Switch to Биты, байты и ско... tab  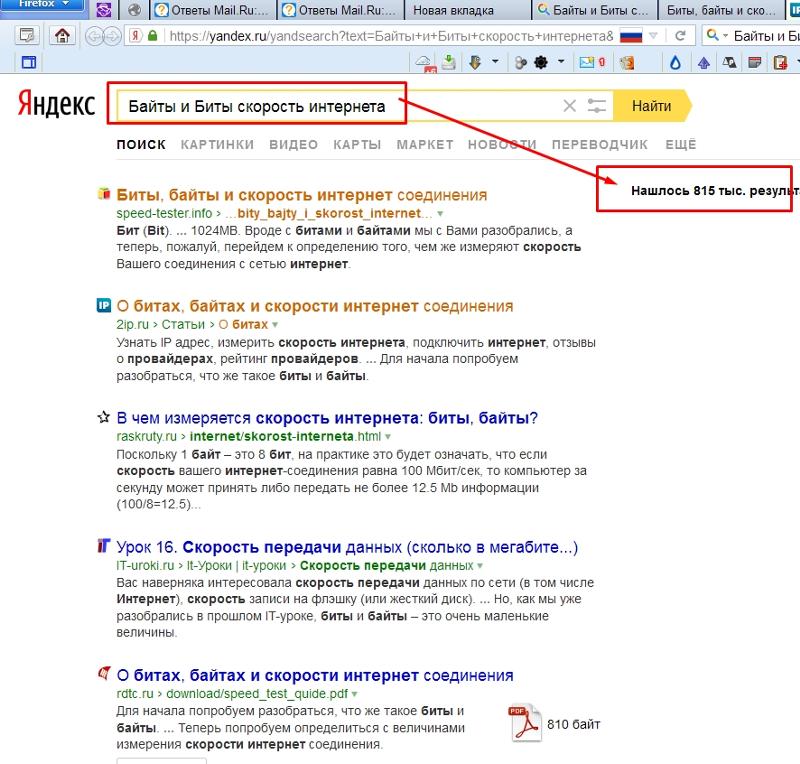722,10
